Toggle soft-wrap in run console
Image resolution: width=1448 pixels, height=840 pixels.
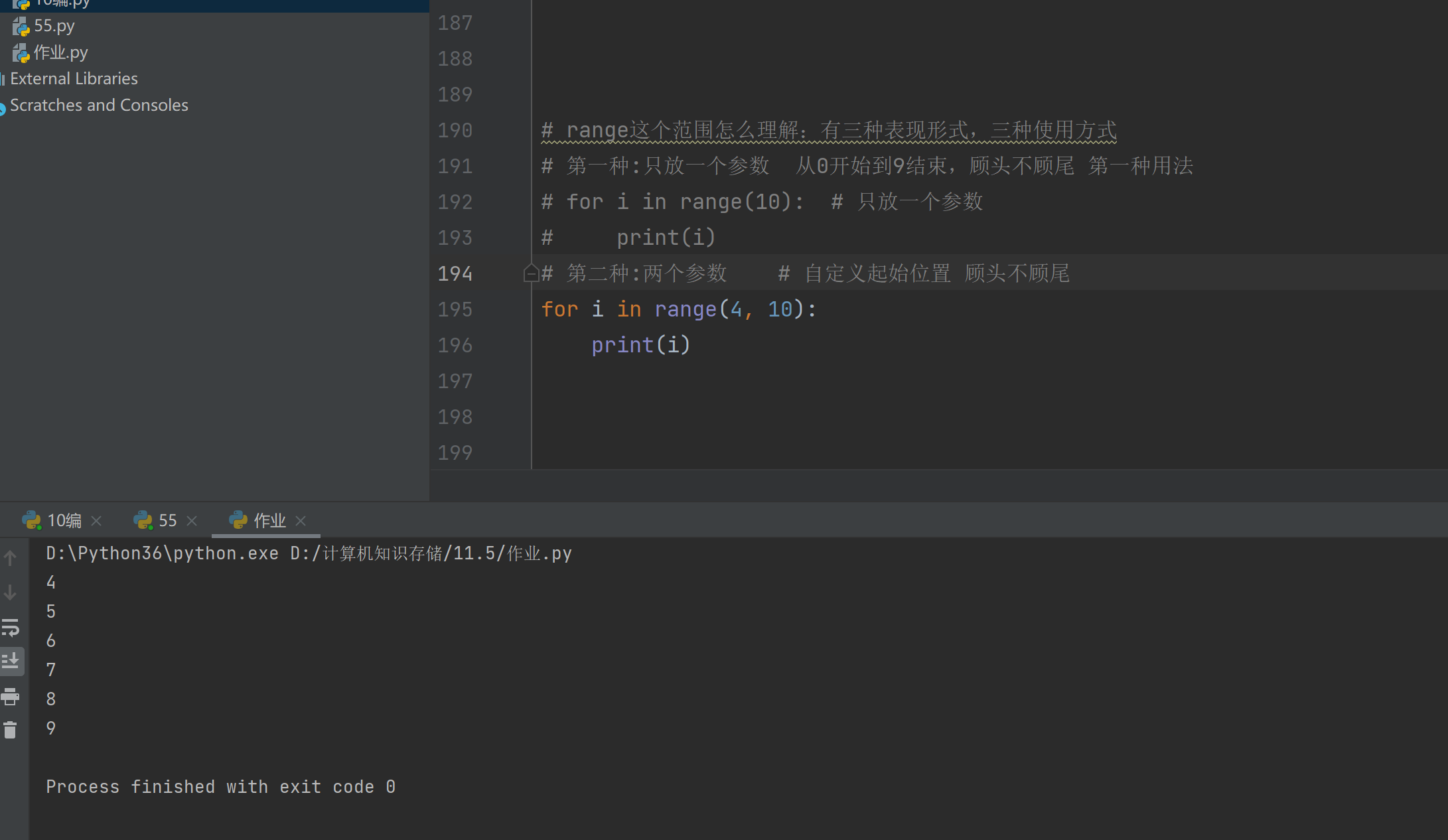(x=10, y=627)
